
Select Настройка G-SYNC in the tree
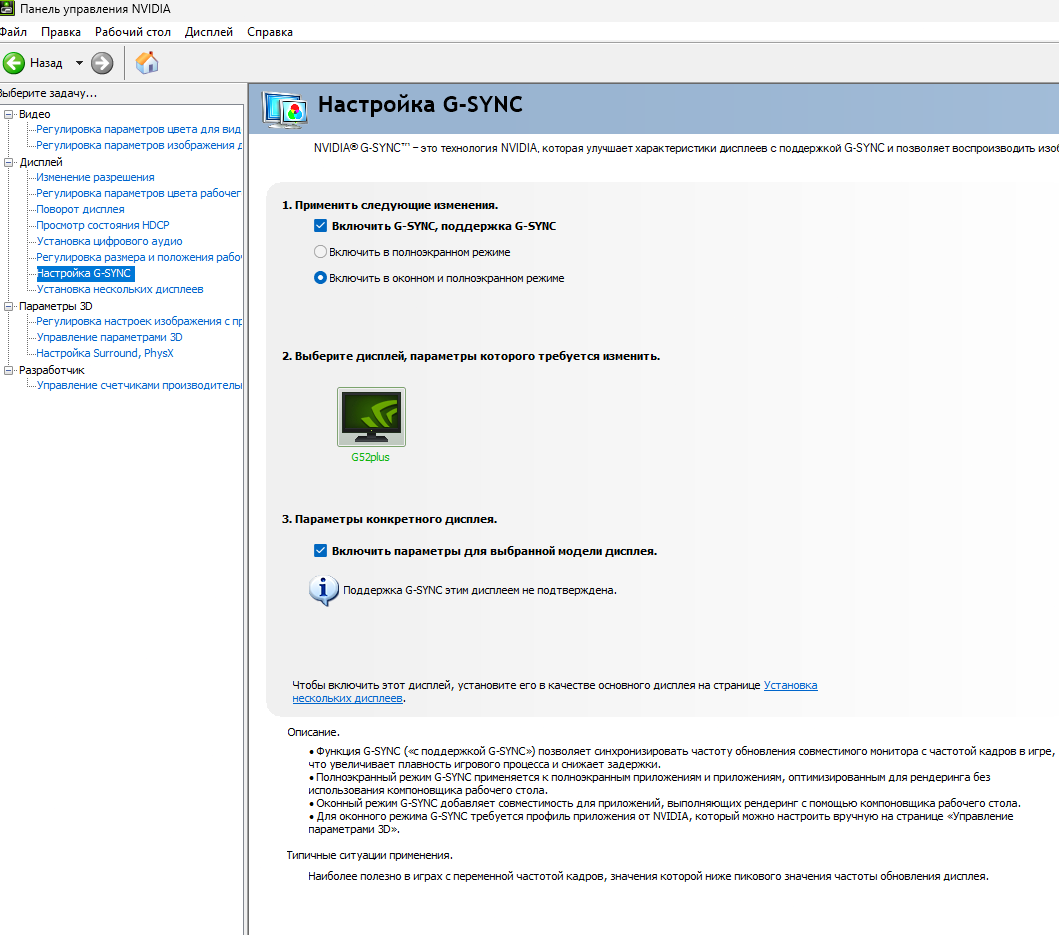point(85,273)
